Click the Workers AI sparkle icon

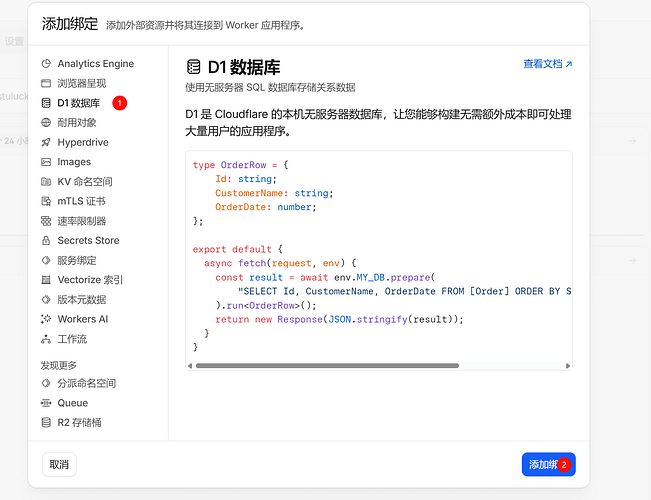point(46,319)
